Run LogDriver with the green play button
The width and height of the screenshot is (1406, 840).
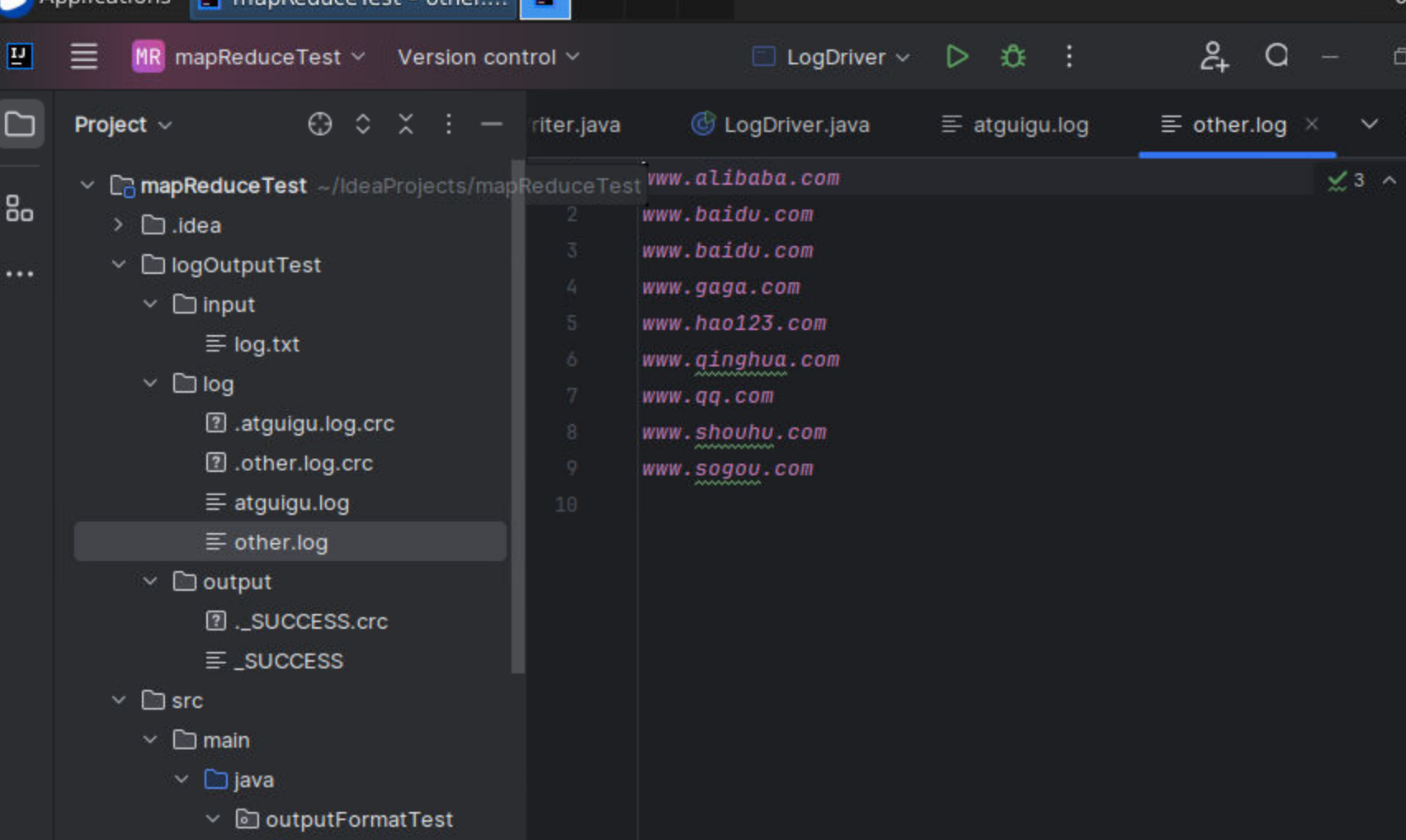956,57
